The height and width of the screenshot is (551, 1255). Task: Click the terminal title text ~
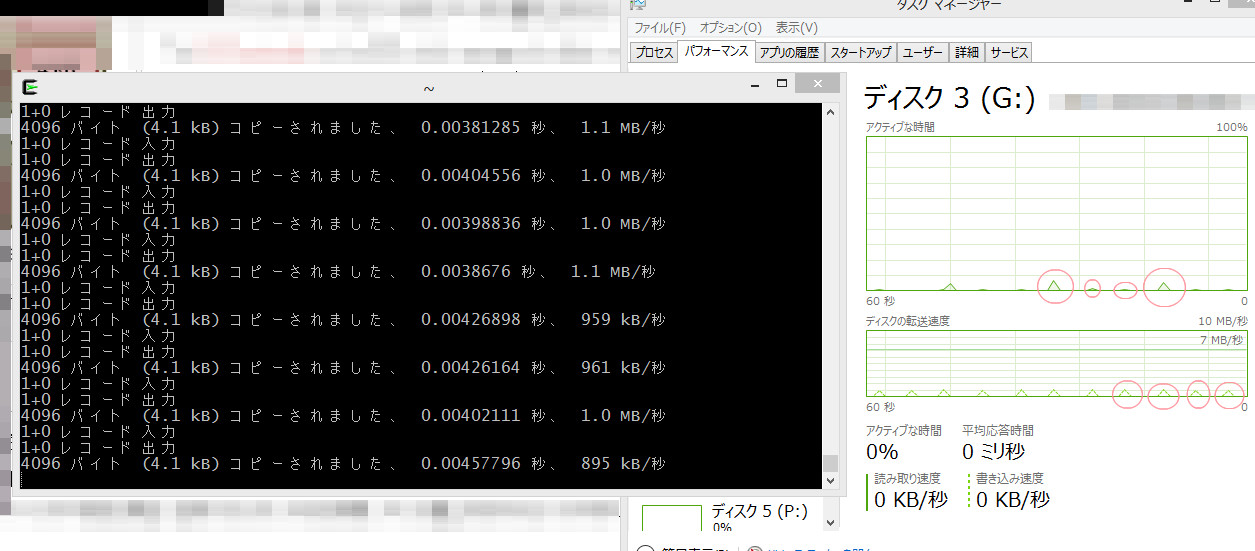pyautogui.click(x=429, y=88)
